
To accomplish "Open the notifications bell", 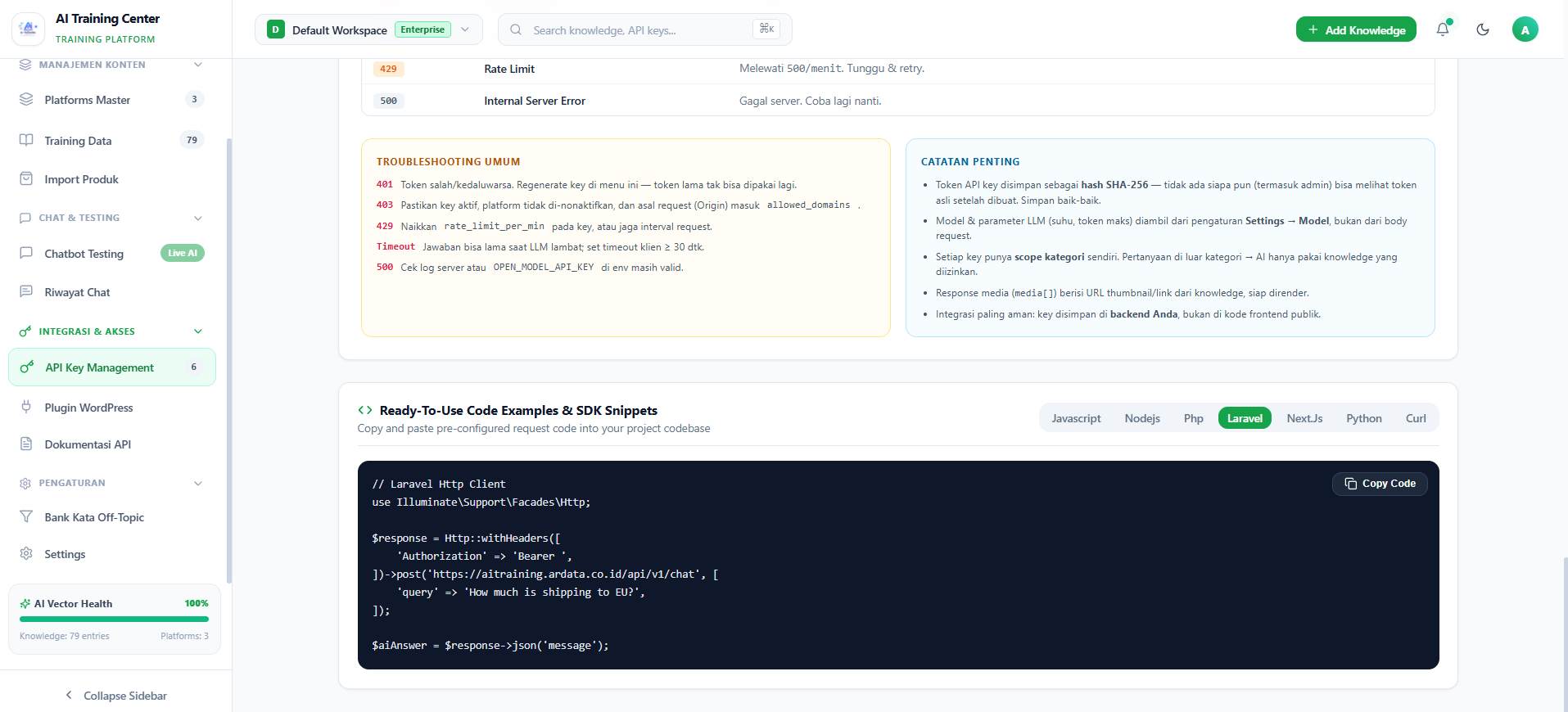I will [x=1443, y=29].
